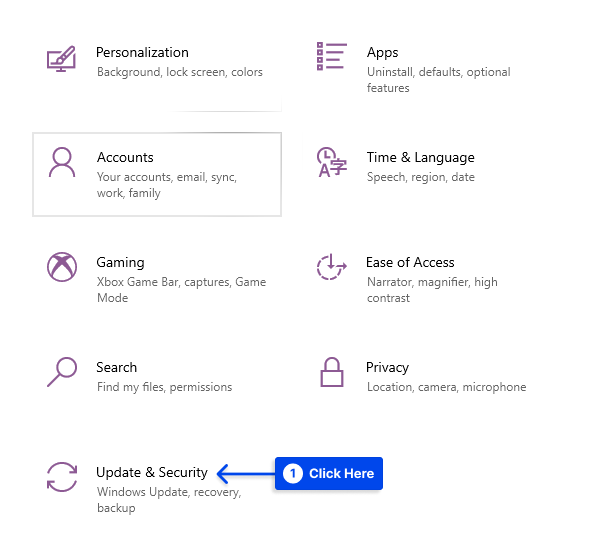The image size is (609, 545).
Task: Open the Gaming Xbox logo icon
Action: [62, 267]
